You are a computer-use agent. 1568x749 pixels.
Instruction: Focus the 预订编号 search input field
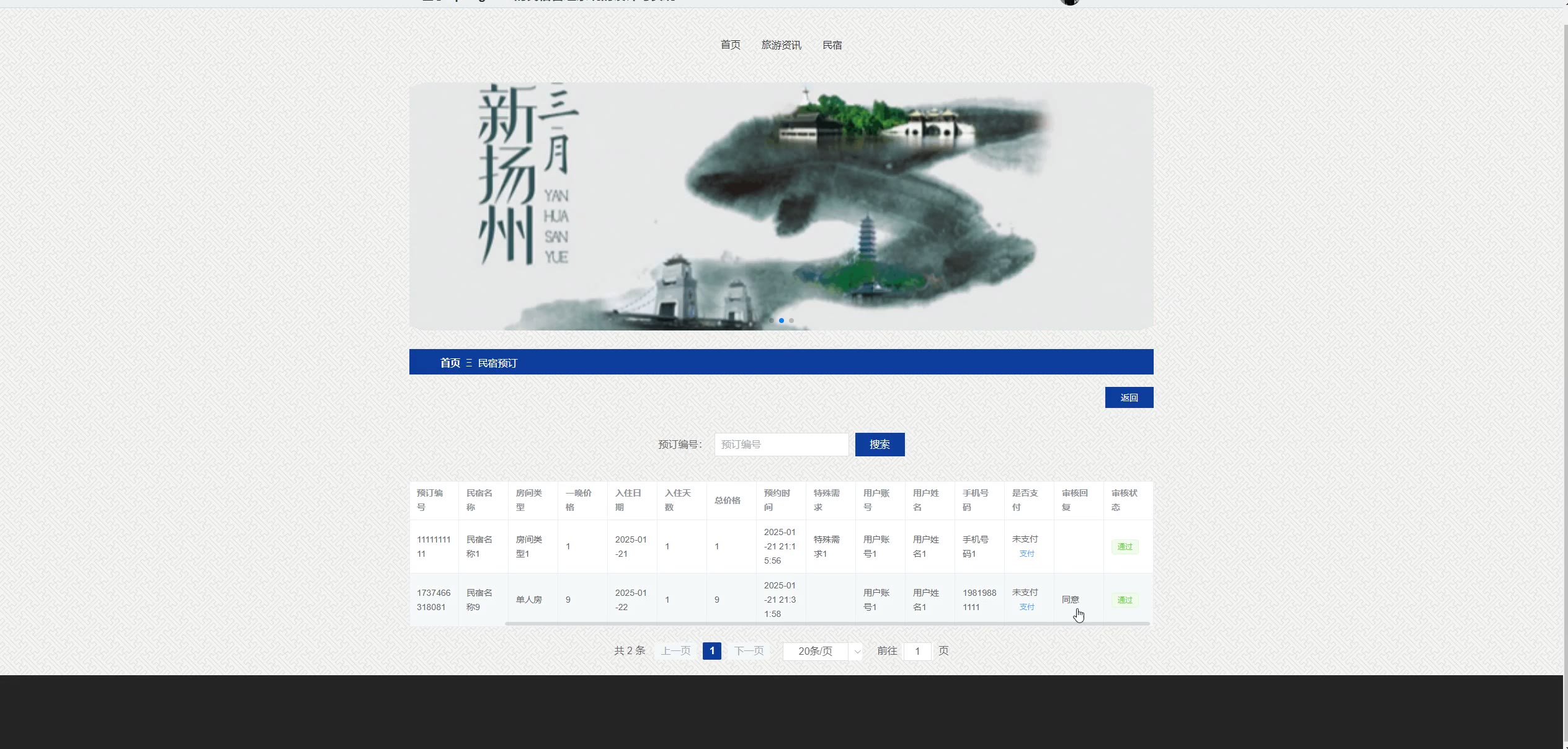tap(781, 445)
